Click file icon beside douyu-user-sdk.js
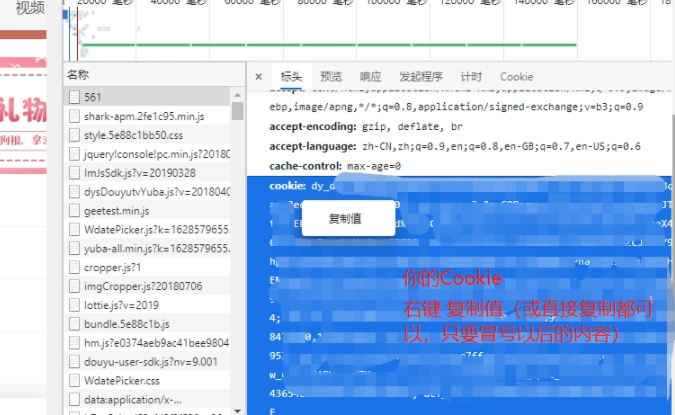This screenshot has width=675, height=415. tap(74, 362)
